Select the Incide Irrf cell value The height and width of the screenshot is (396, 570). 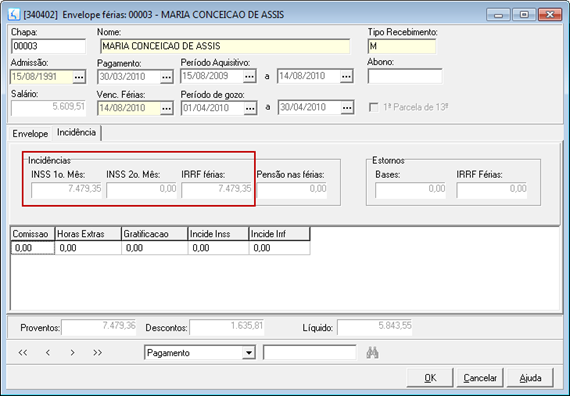coord(279,248)
